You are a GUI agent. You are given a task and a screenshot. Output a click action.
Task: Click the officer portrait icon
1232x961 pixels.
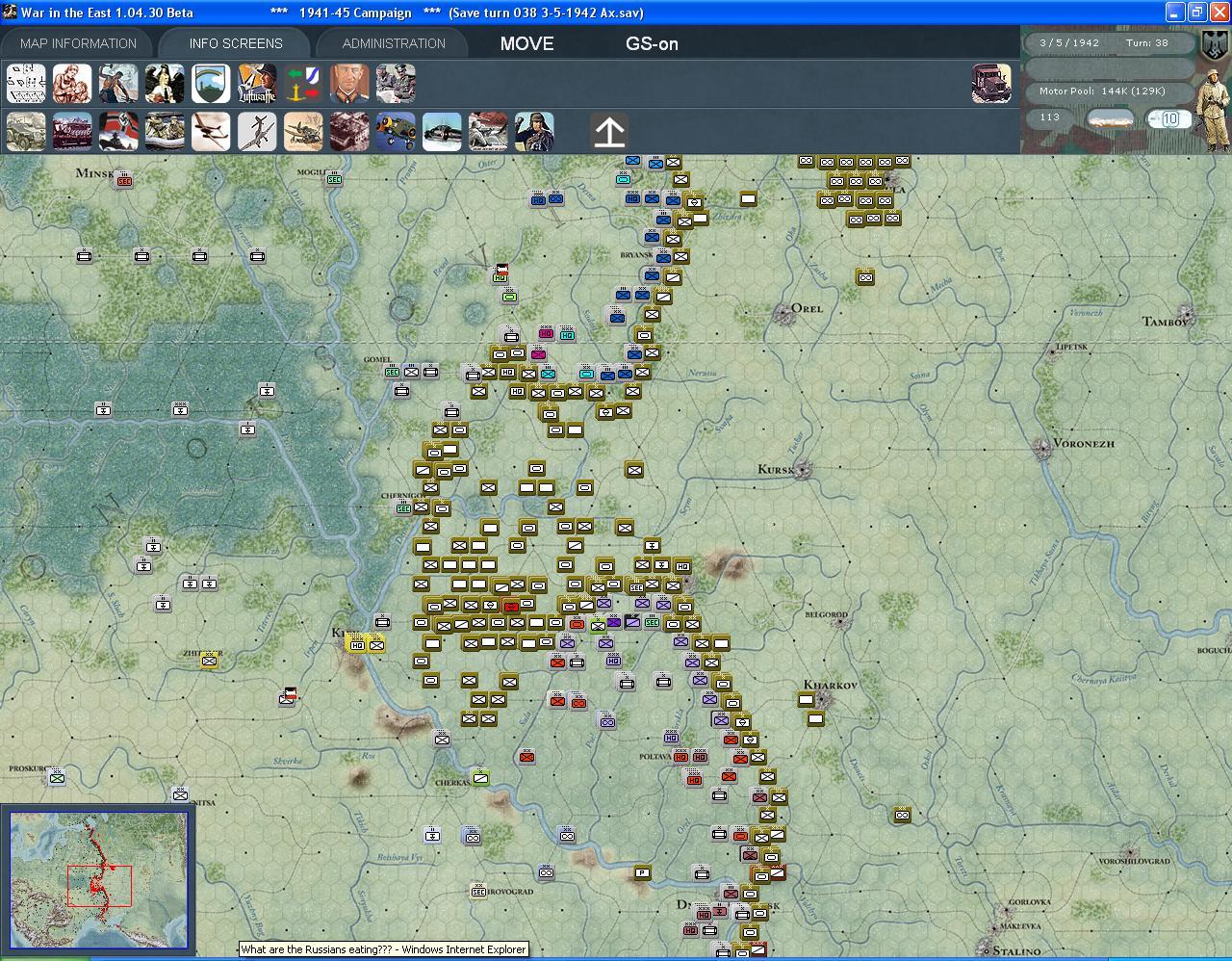click(349, 84)
